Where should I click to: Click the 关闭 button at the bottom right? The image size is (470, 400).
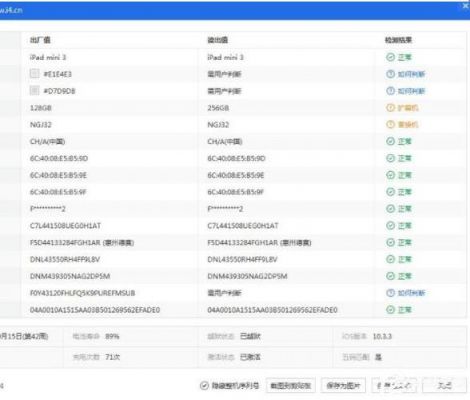444,386
